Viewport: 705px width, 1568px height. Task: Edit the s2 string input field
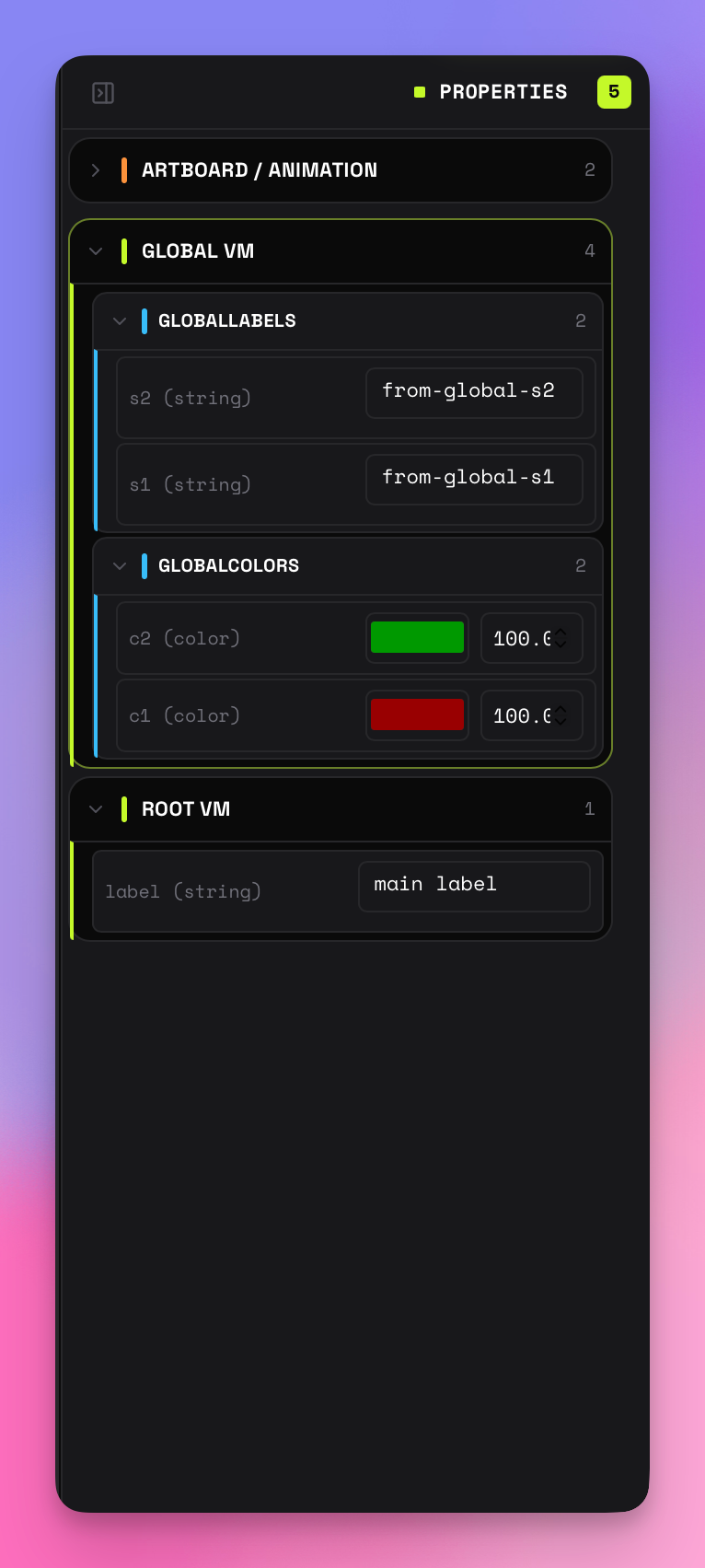tap(474, 393)
